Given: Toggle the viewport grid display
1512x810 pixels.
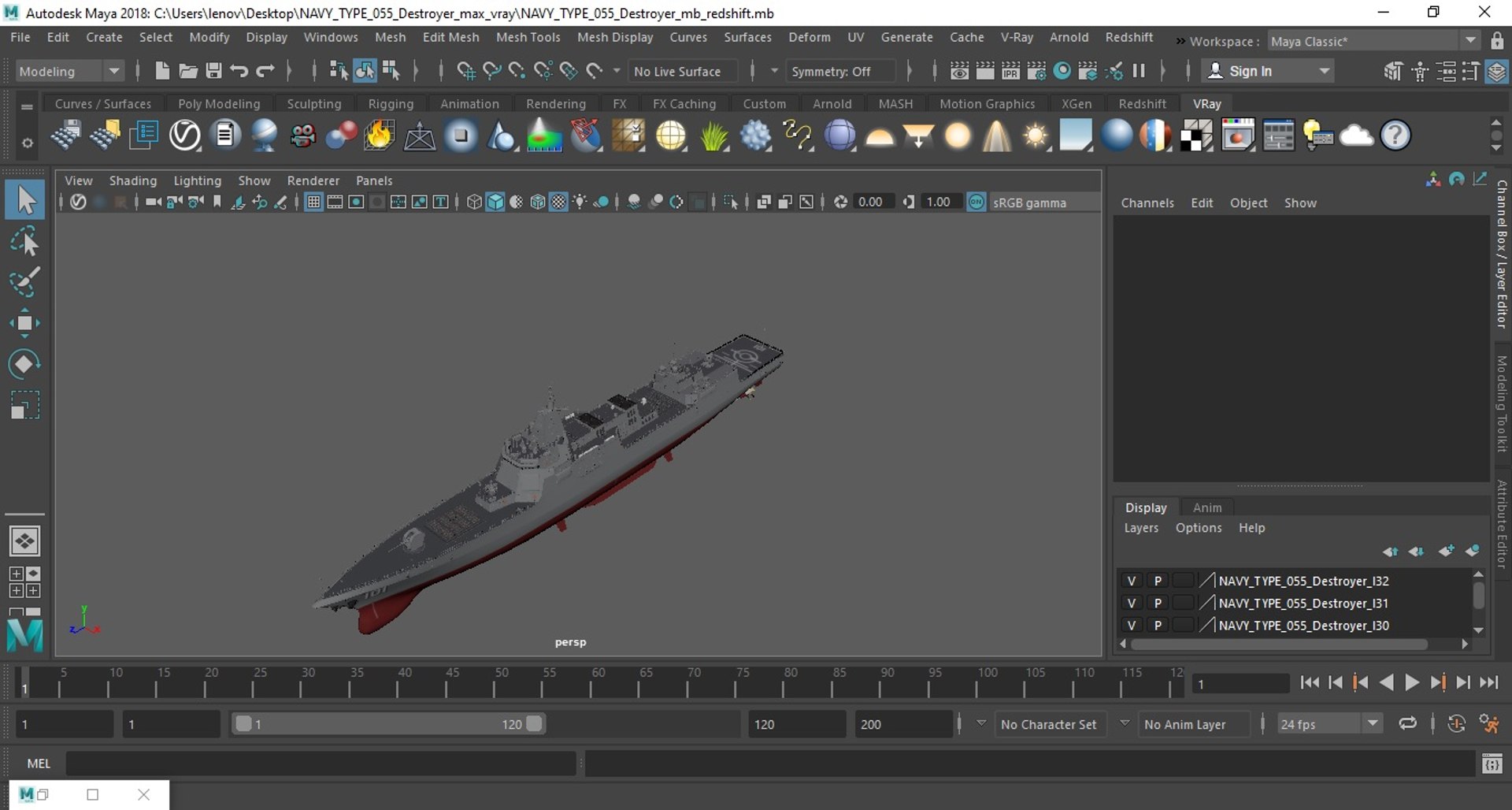Looking at the screenshot, I should (x=313, y=202).
